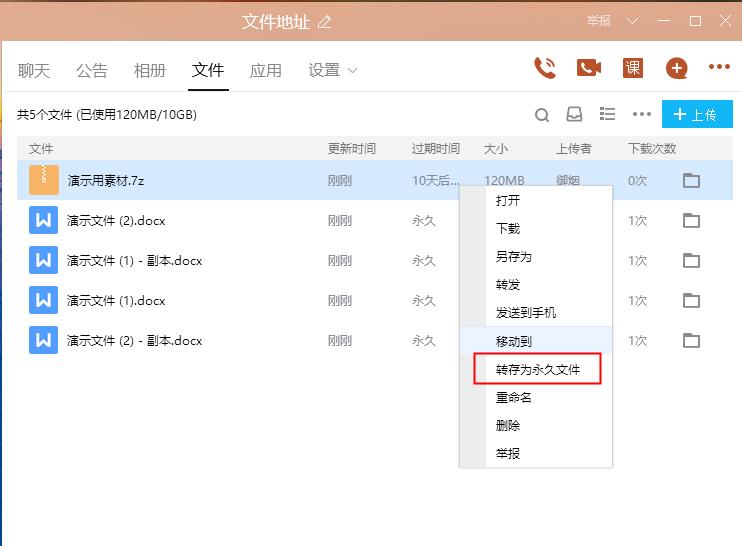The image size is (742, 546).
Task: Click storage usage text 共5个文件
Action: (107, 114)
